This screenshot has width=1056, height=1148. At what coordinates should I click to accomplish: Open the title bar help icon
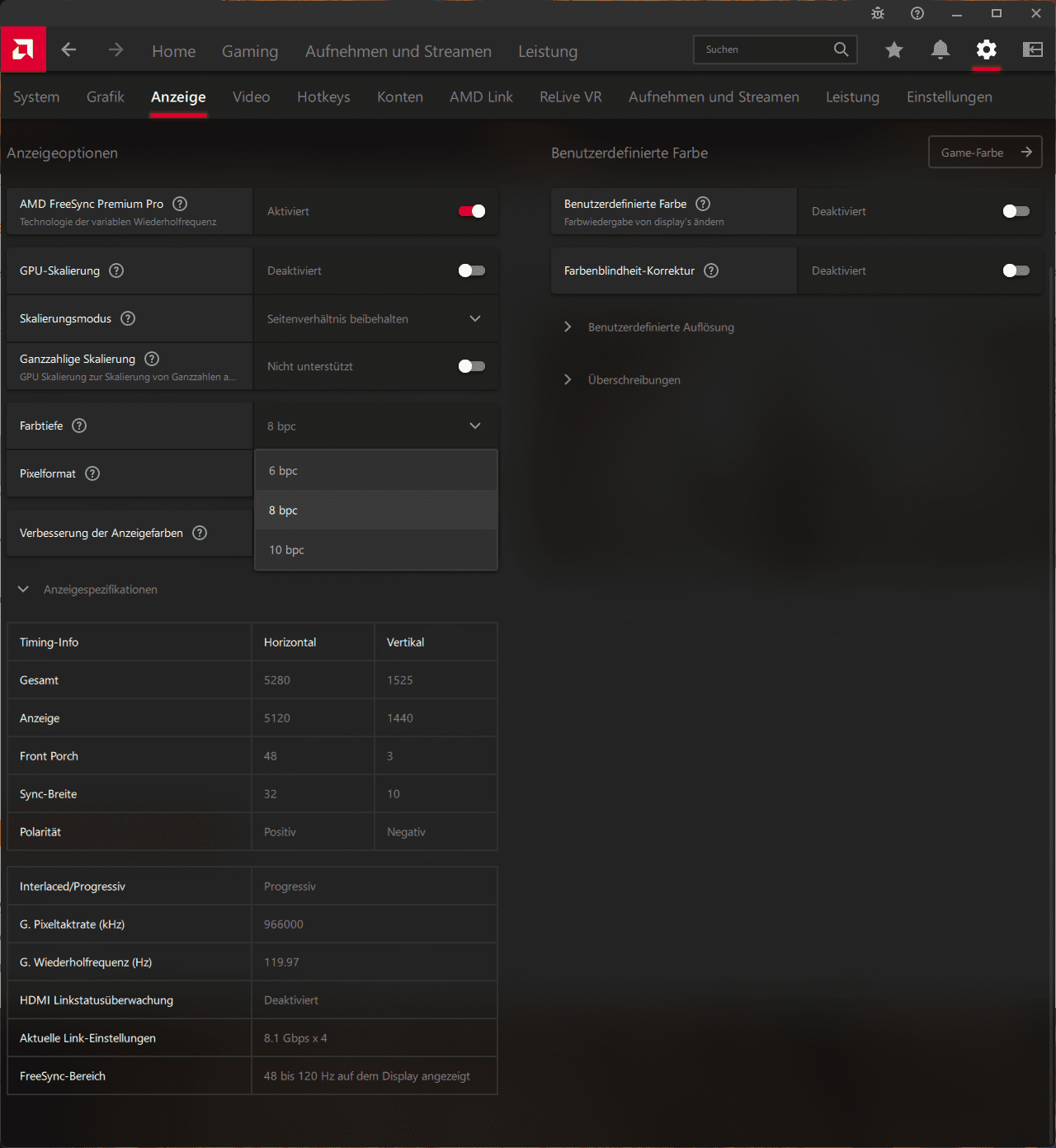coord(917,13)
